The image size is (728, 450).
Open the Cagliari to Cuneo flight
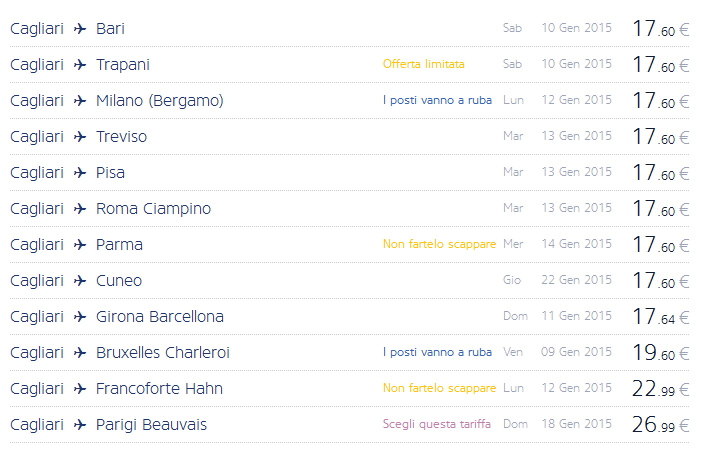click(119, 281)
